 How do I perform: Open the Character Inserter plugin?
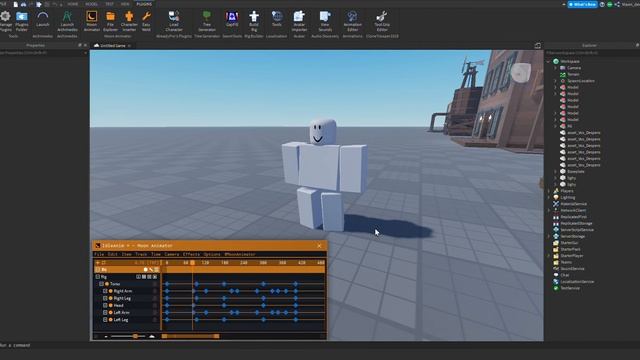click(x=129, y=21)
